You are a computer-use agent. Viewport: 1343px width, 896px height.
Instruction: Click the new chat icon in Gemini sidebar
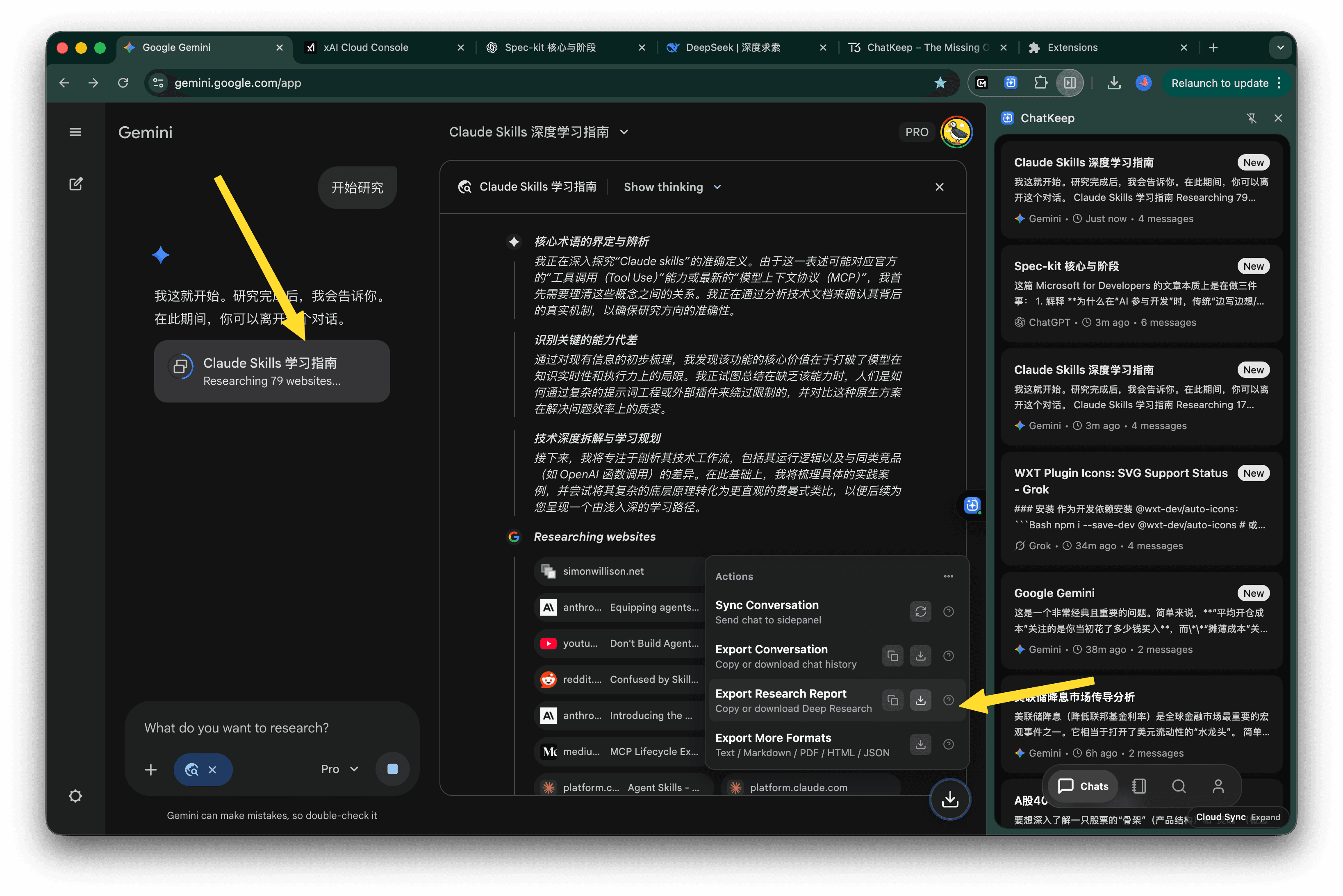75,184
